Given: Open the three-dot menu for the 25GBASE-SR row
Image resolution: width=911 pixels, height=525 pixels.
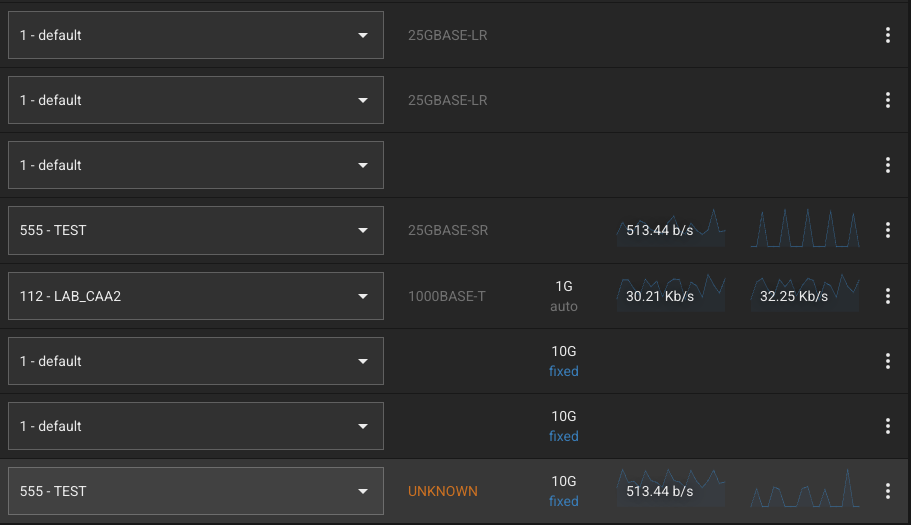Looking at the screenshot, I should click(887, 230).
